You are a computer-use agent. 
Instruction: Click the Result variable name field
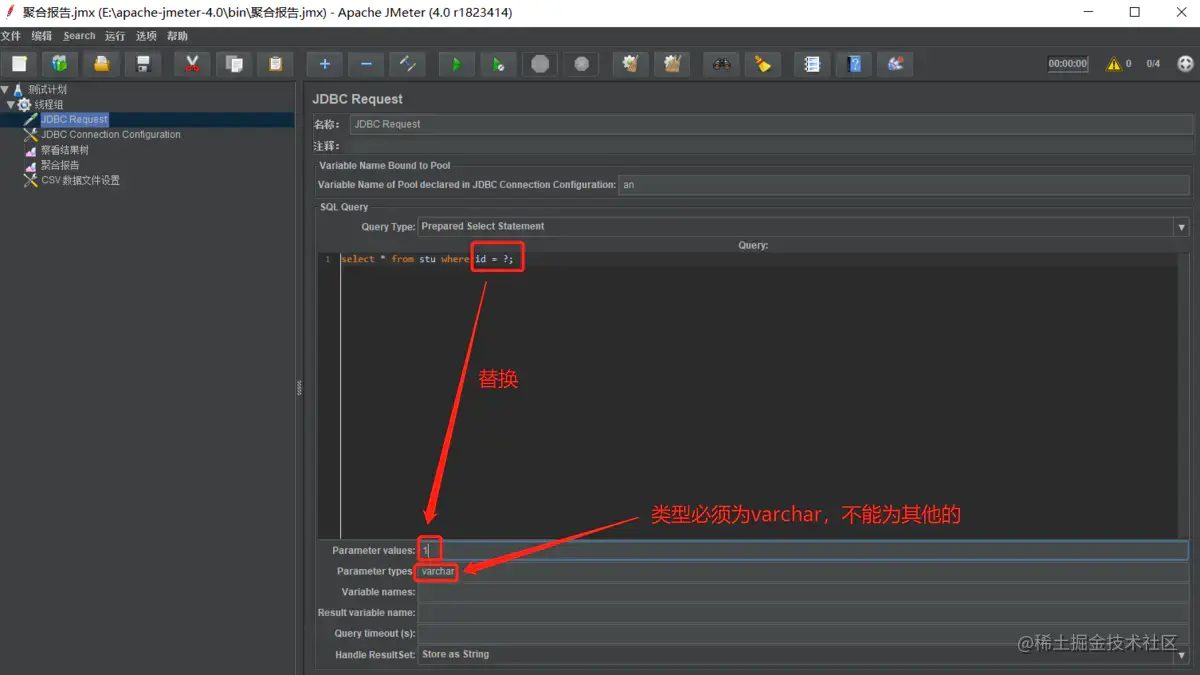(803, 613)
